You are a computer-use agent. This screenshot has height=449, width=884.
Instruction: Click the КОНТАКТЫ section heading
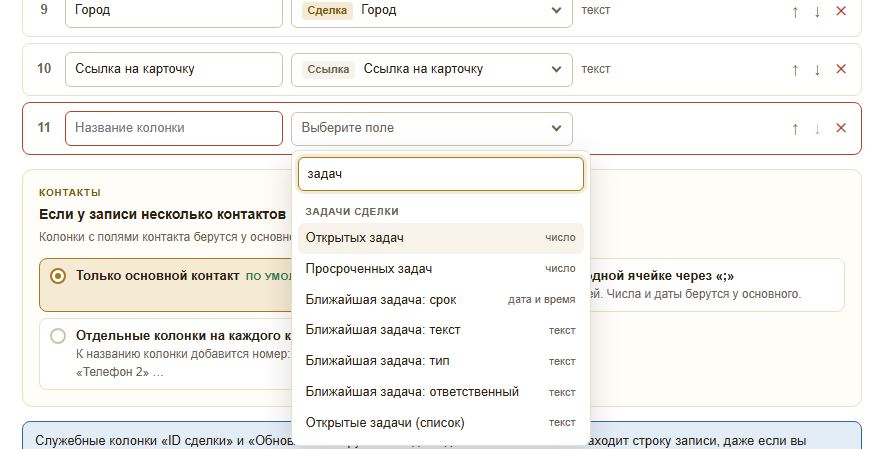pos(70,192)
